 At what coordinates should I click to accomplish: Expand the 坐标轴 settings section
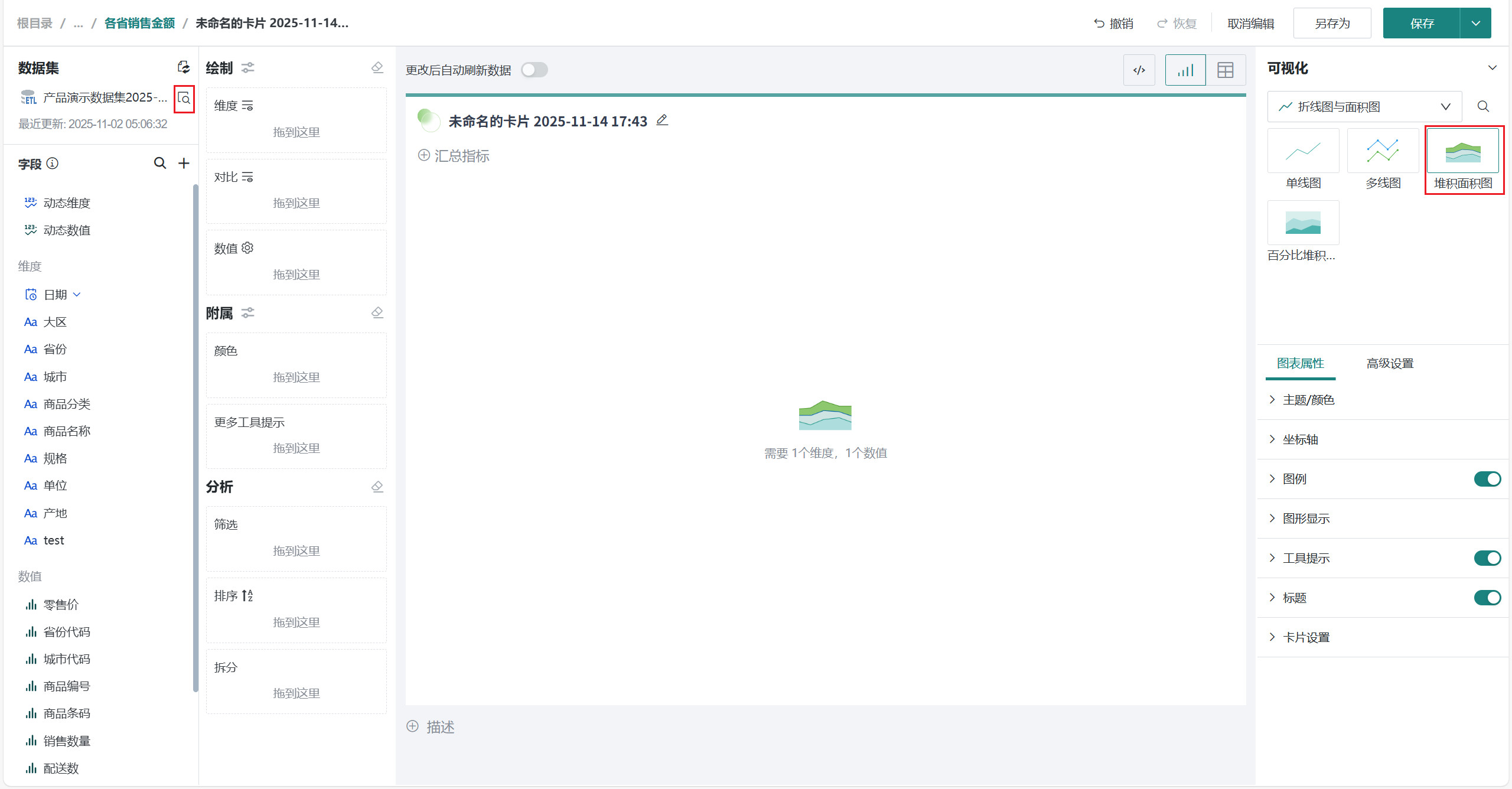coord(1300,439)
